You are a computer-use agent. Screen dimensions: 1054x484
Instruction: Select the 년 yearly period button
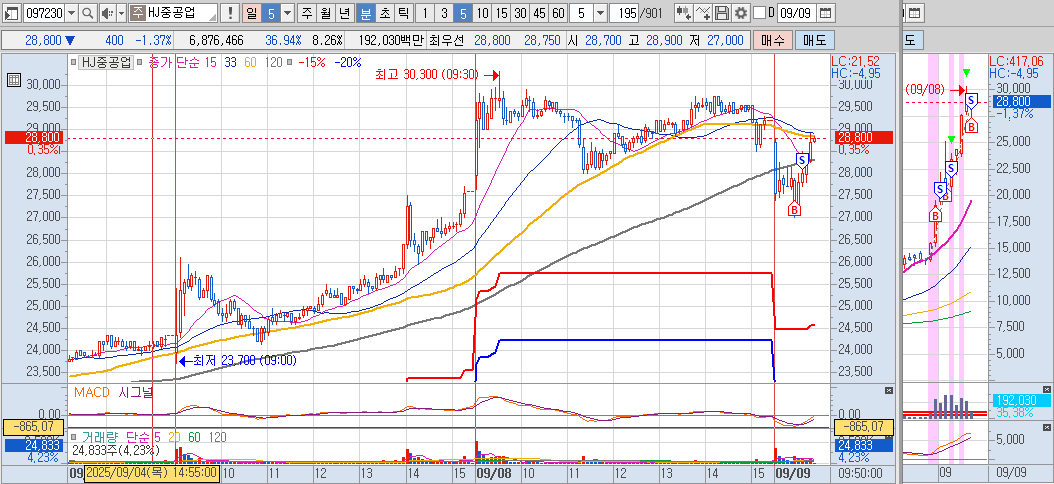344,13
